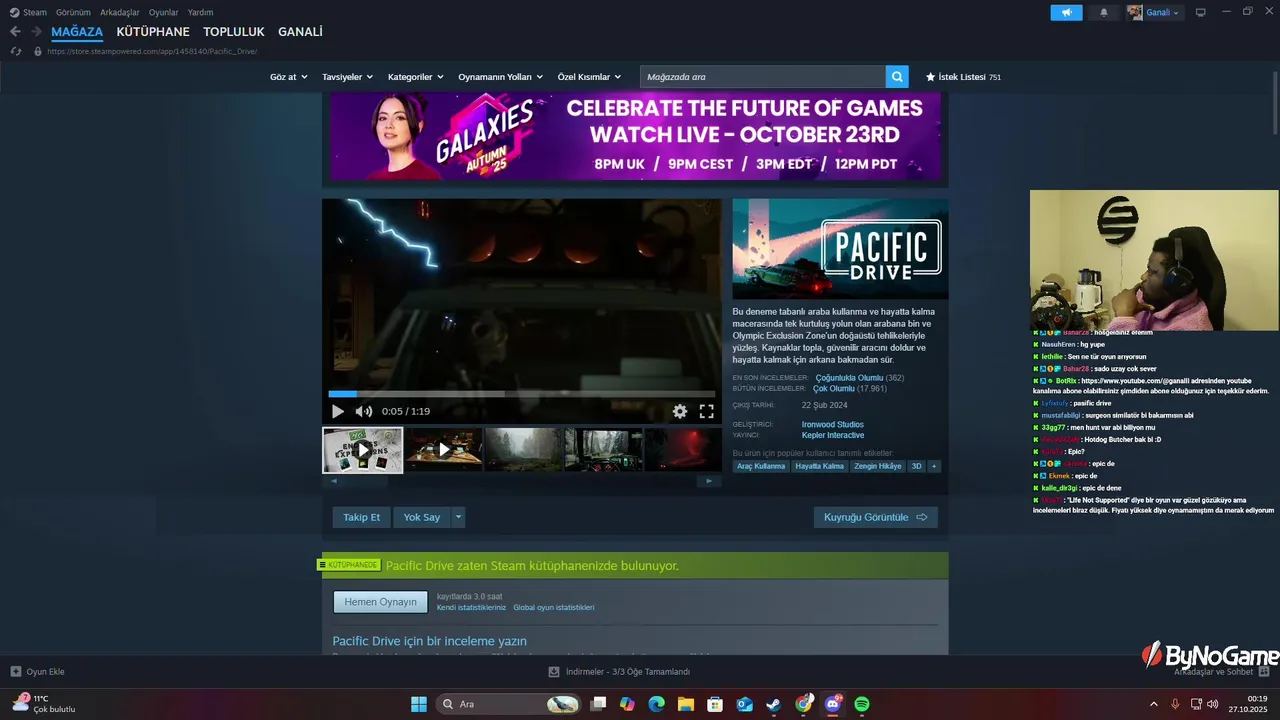Go back with the Steam back arrow
The height and width of the screenshot is (720, 1280).
coord(15,32)
